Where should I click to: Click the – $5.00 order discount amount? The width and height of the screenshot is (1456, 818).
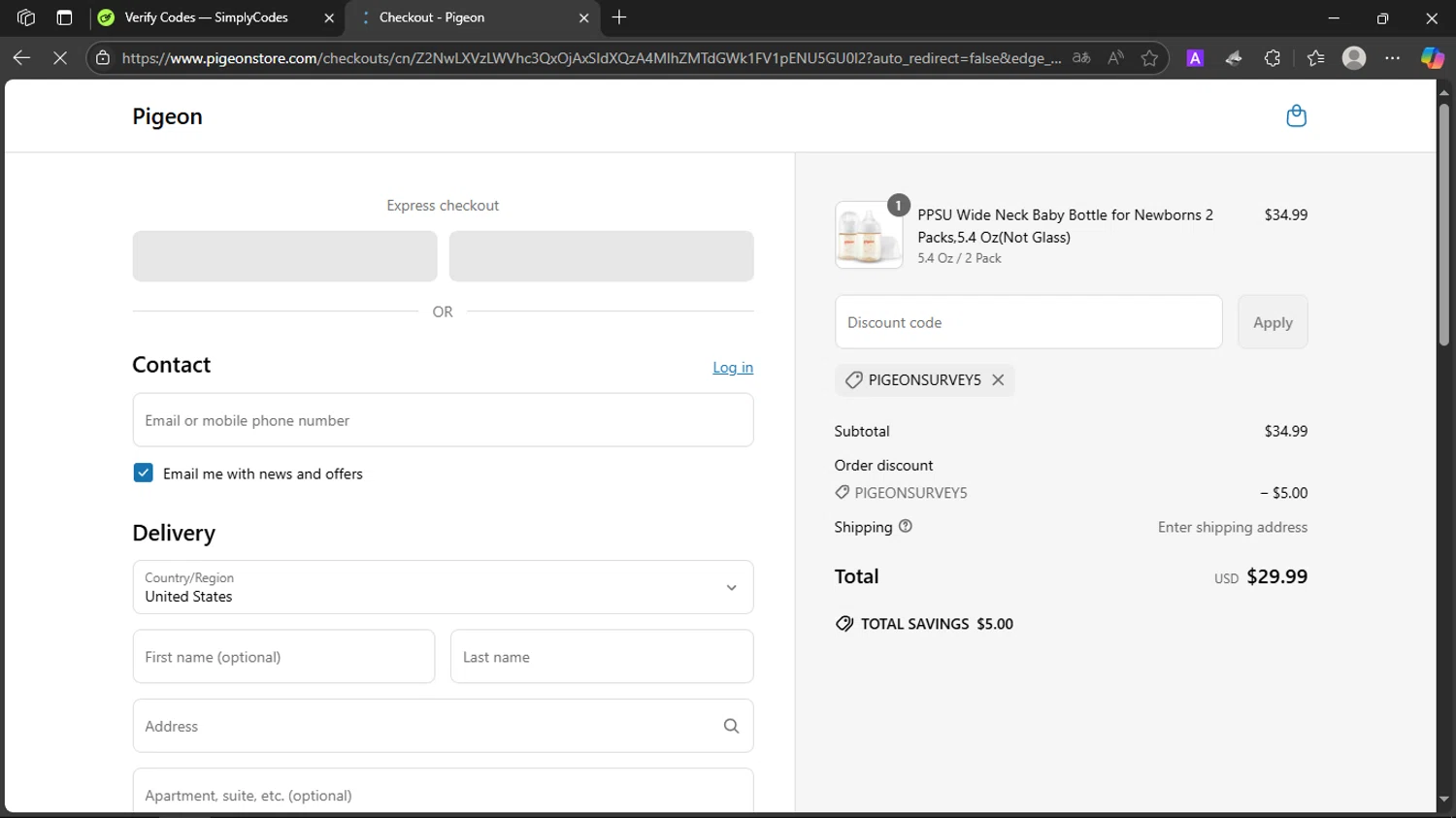pos(1283,493)
